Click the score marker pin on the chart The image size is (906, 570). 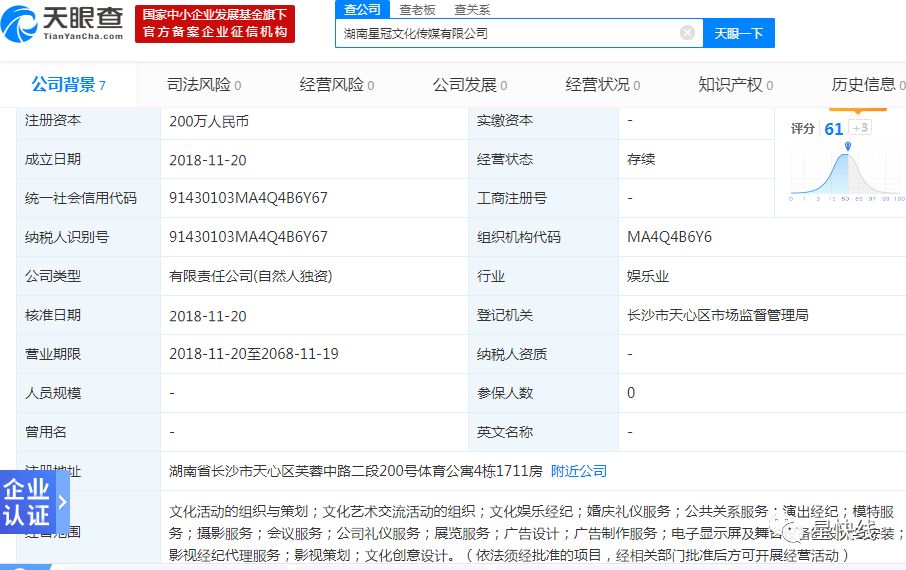pyautogui.click(x=848, y=146)
